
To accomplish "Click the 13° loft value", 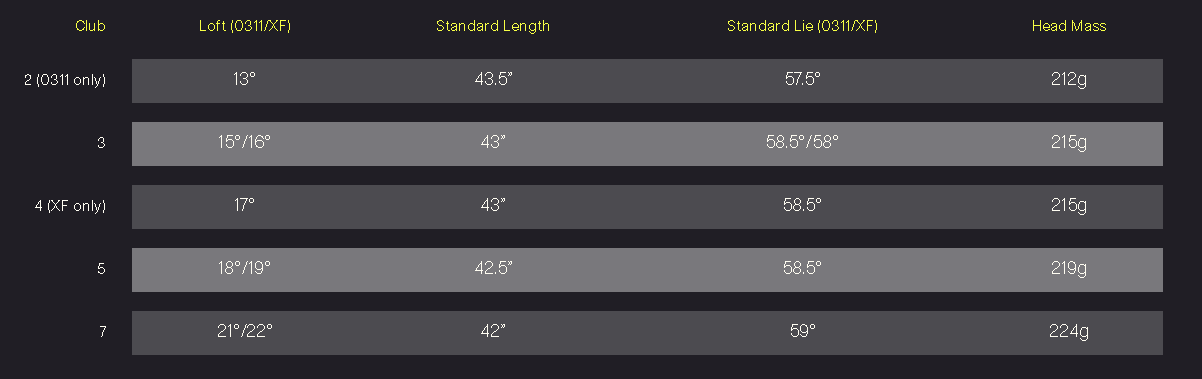I will tap(245, 80).
